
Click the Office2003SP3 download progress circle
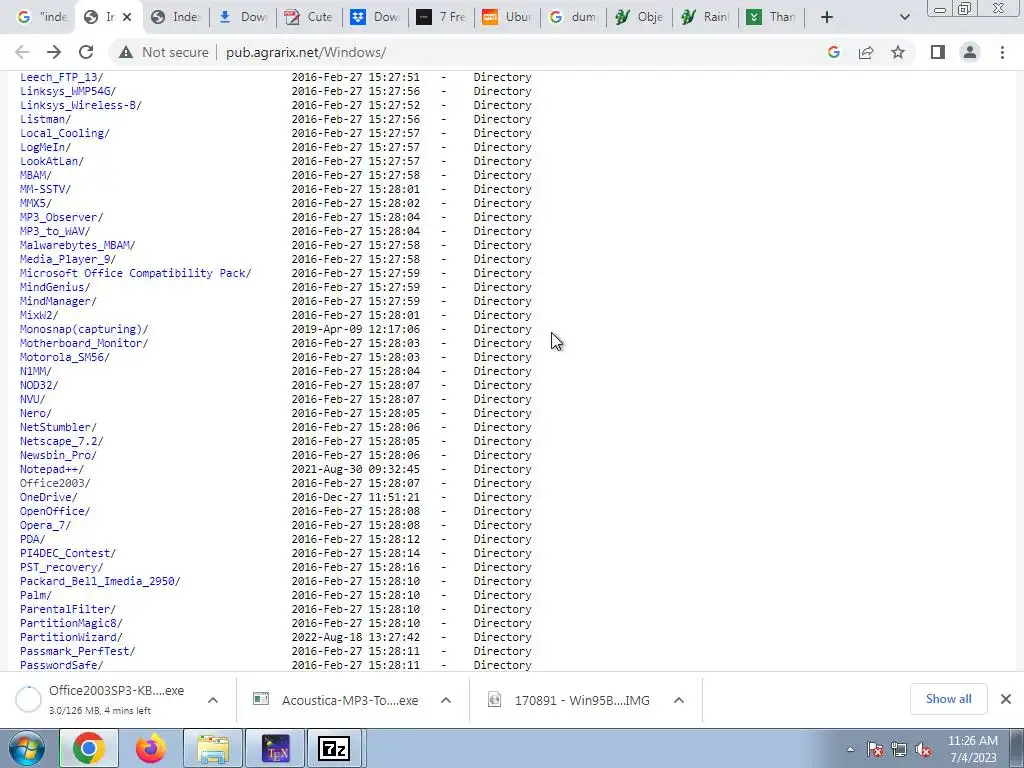(x=28, y=699)
